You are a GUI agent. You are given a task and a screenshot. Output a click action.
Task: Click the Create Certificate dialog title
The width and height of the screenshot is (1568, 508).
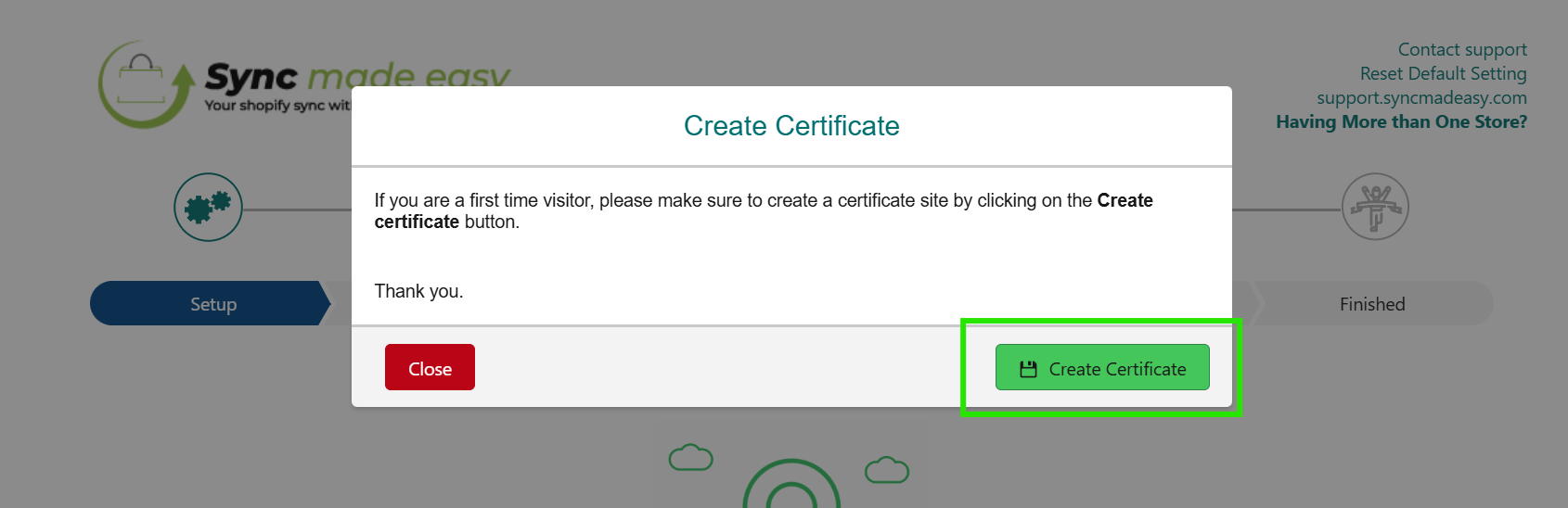click(791, 125)
